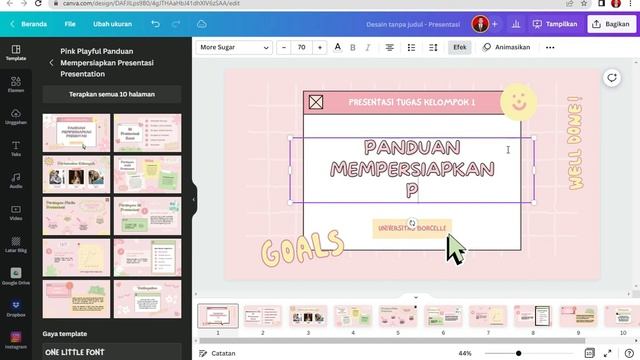Viewport: 640px width, 360px height.
Task: Select page 5 thumbnail in the strip
Action: (398, 316)
